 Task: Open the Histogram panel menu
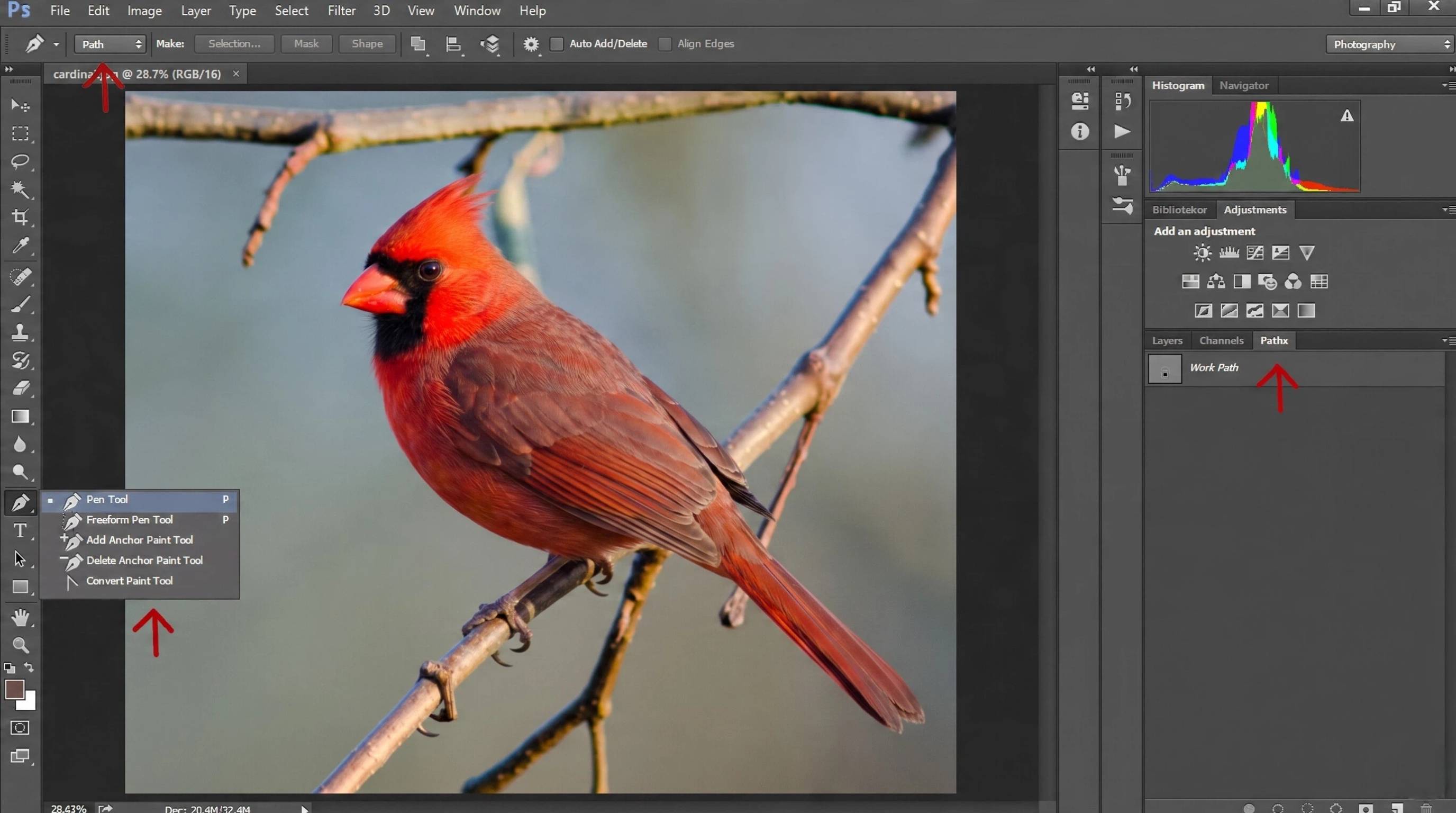tap(1449, 85)
